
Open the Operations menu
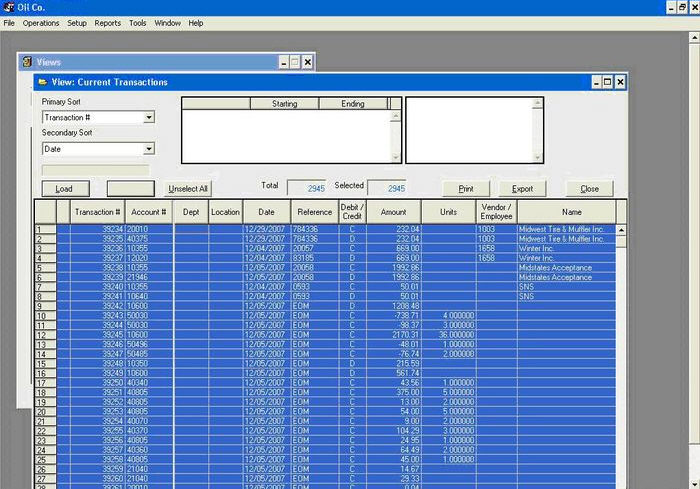41,23
